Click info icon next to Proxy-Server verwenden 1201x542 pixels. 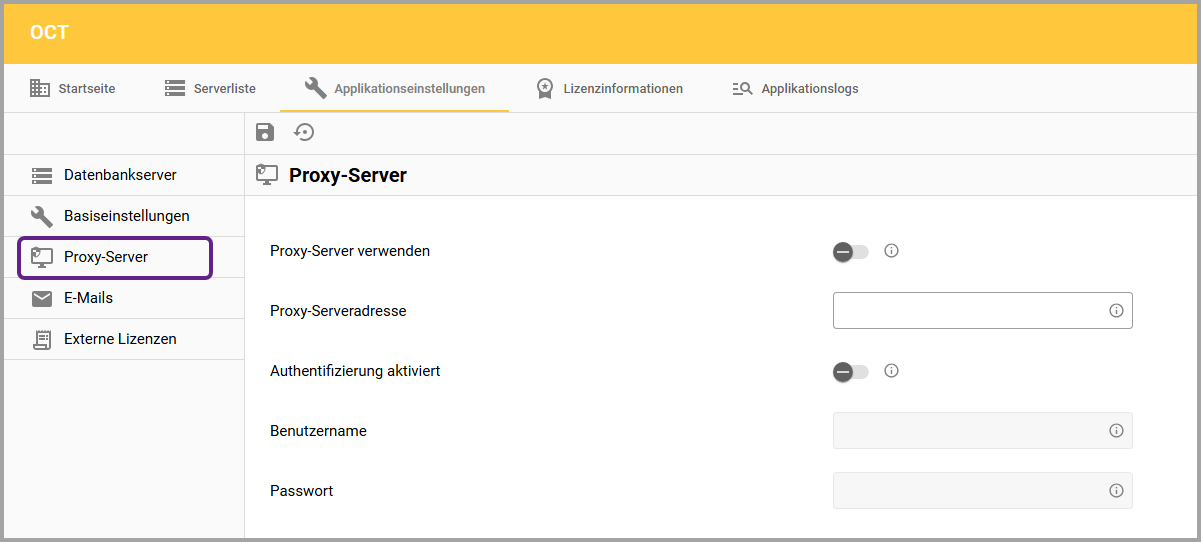(x=892, y=251)
